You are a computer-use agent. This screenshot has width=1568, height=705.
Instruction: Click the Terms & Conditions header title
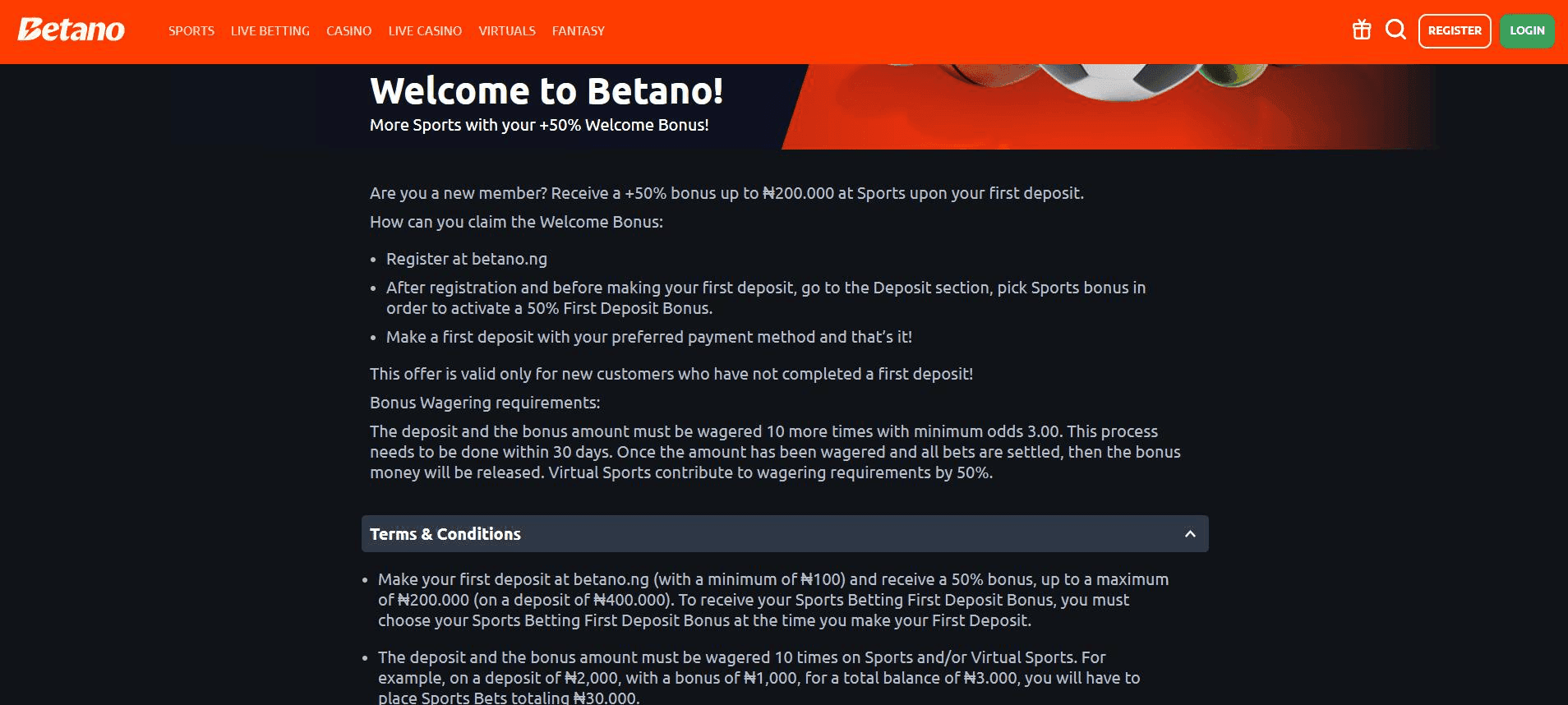[x=445, y=534]
